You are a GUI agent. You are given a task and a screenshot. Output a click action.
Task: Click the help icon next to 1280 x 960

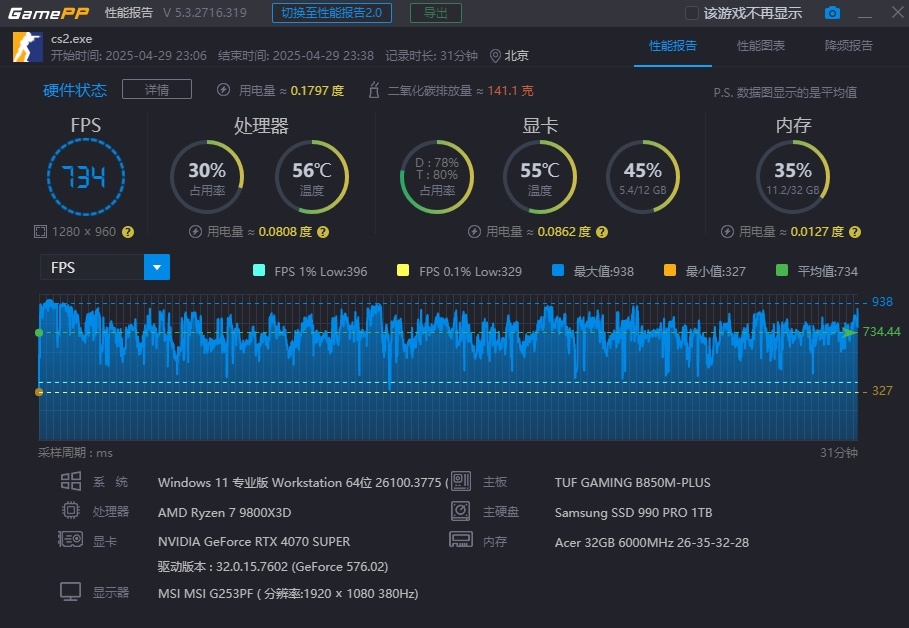(128, 232)
